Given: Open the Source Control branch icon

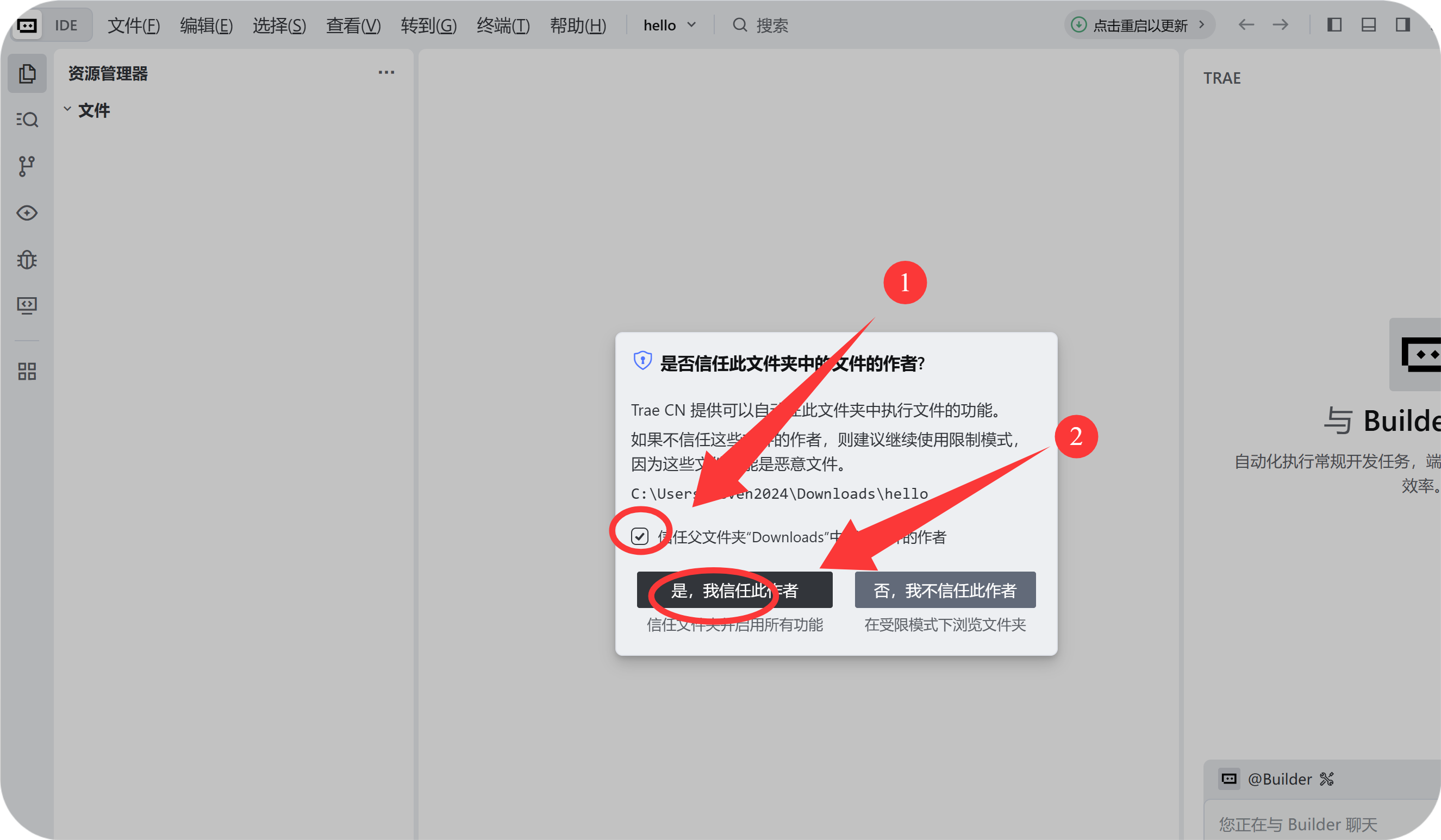Looking at the screenshot, I should pyautogui.click(x=27, y=166).
